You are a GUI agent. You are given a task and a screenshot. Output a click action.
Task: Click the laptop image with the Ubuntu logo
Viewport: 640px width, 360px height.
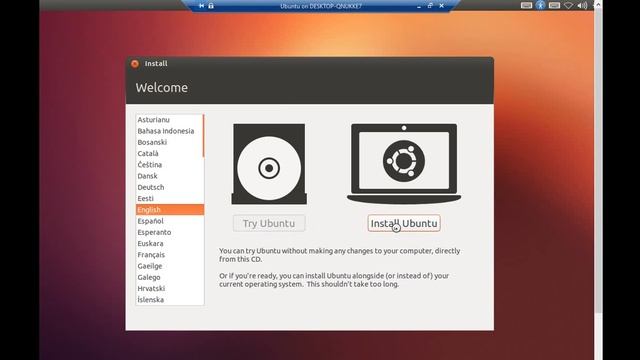pyautogui.click(x=404, y=164)
